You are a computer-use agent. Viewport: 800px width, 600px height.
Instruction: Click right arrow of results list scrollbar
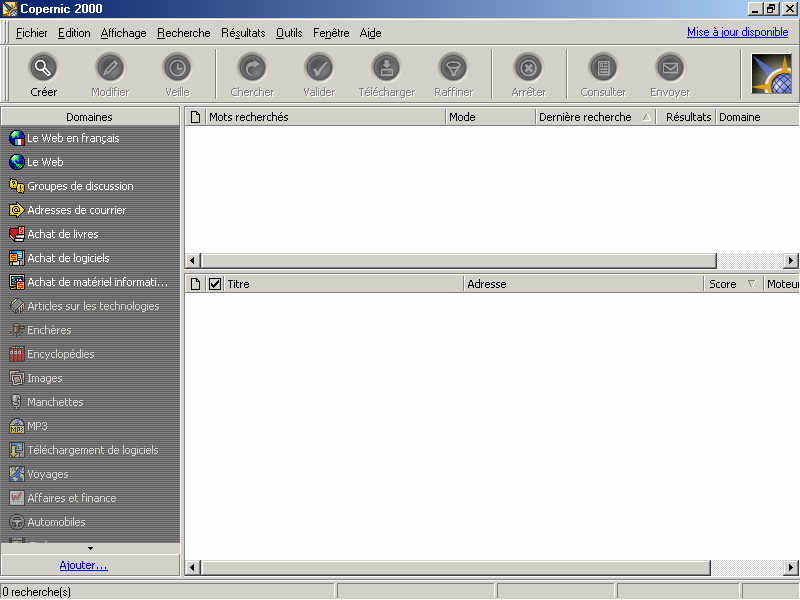click(790, 567)
